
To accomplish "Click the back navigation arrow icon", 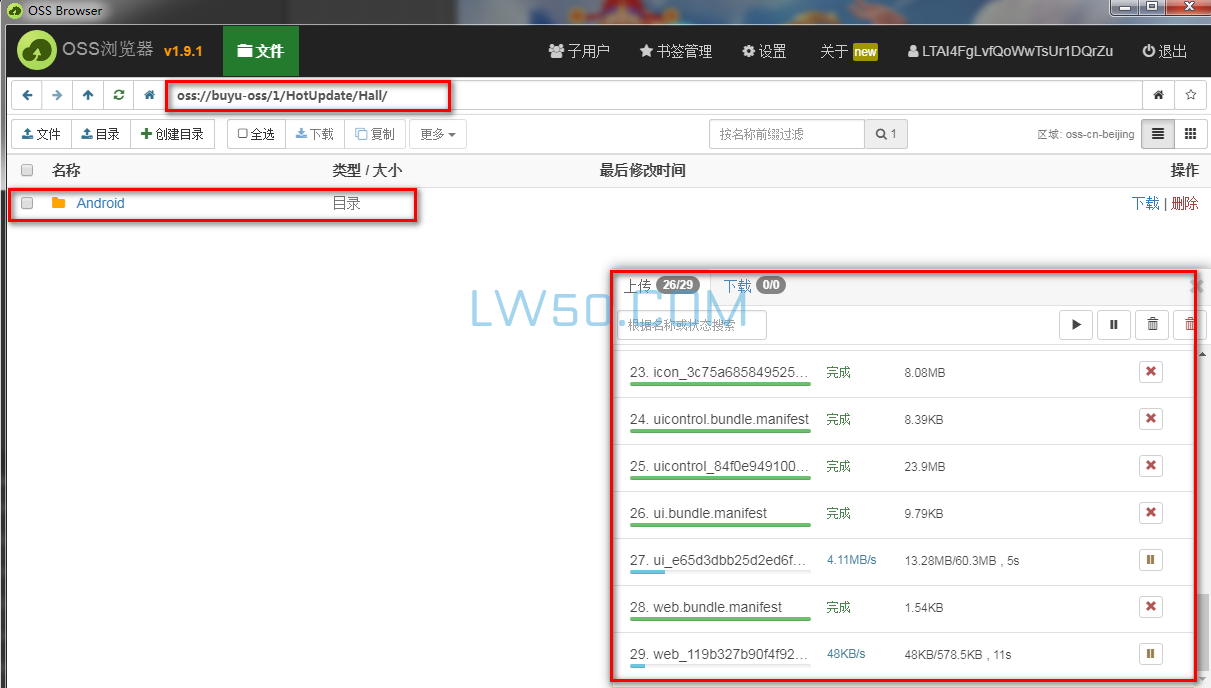I will click(x=27, y=96).
